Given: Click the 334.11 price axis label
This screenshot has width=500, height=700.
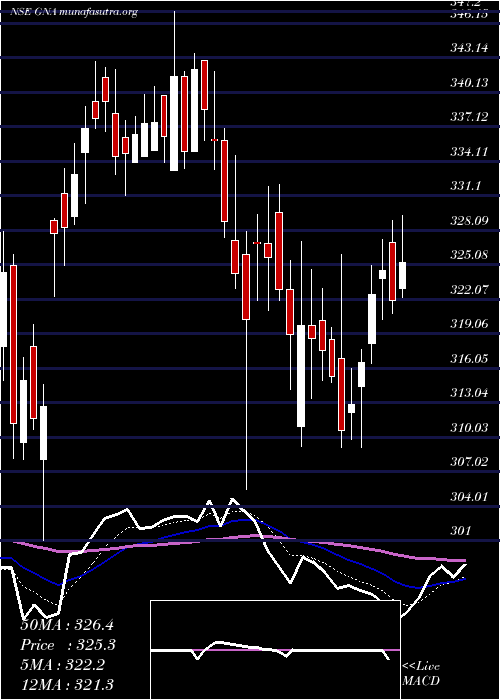Looking at the screenshot, I should 469,152.
